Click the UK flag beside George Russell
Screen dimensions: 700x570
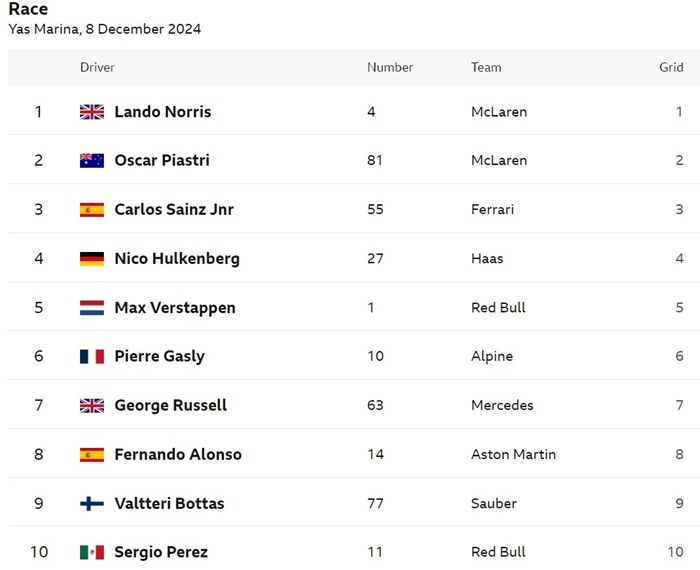pyautogui.click(x=92, y=406)
